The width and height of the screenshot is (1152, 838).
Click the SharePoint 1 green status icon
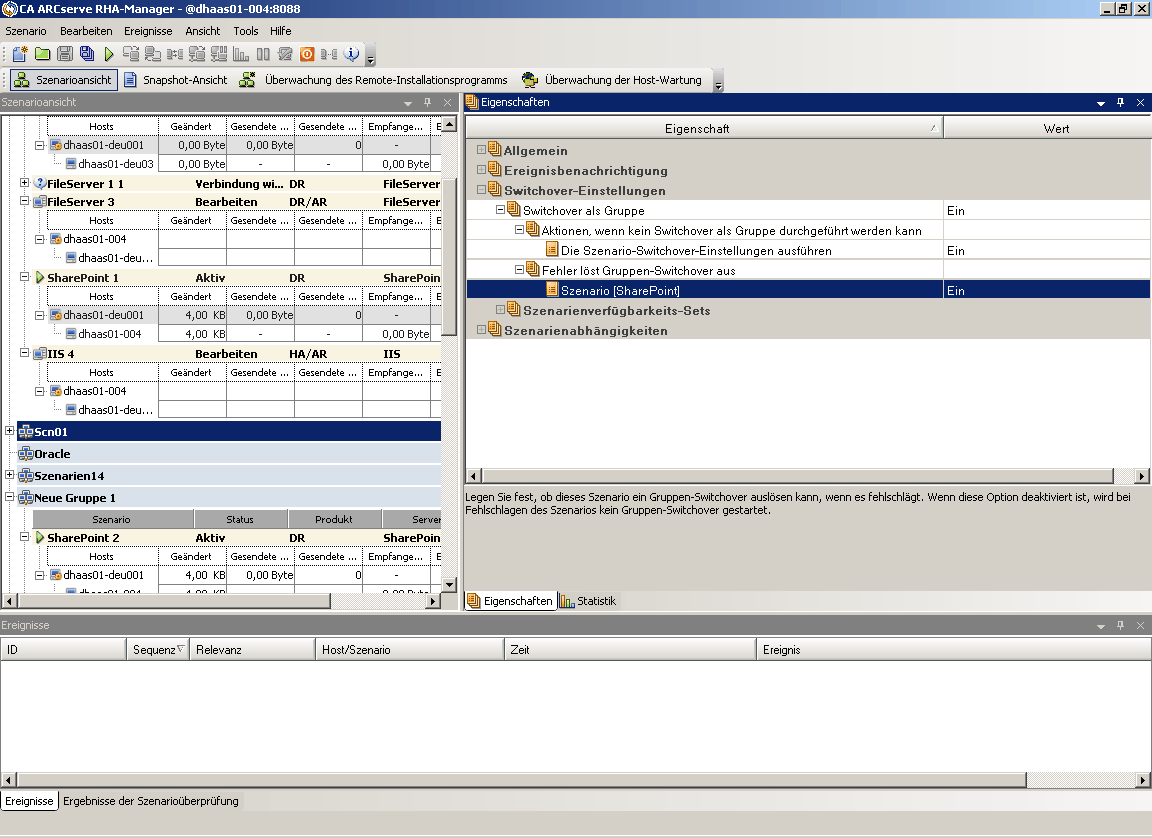pos(40,278)
